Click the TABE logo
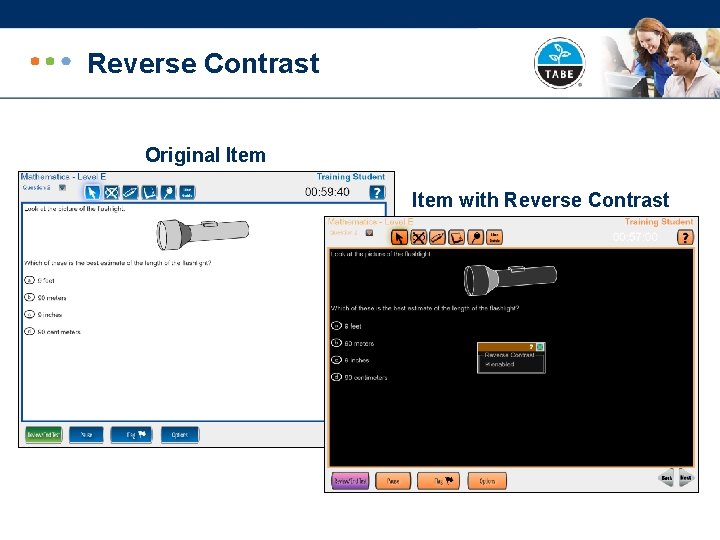The width and height of the screenshot is (720, 540). pos(559,63)
